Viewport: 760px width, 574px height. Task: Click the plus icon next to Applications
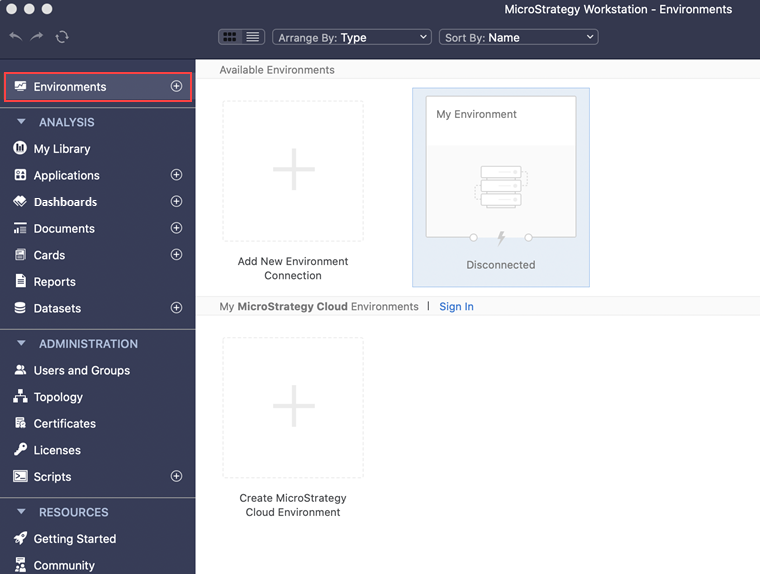tap(176, 175)
